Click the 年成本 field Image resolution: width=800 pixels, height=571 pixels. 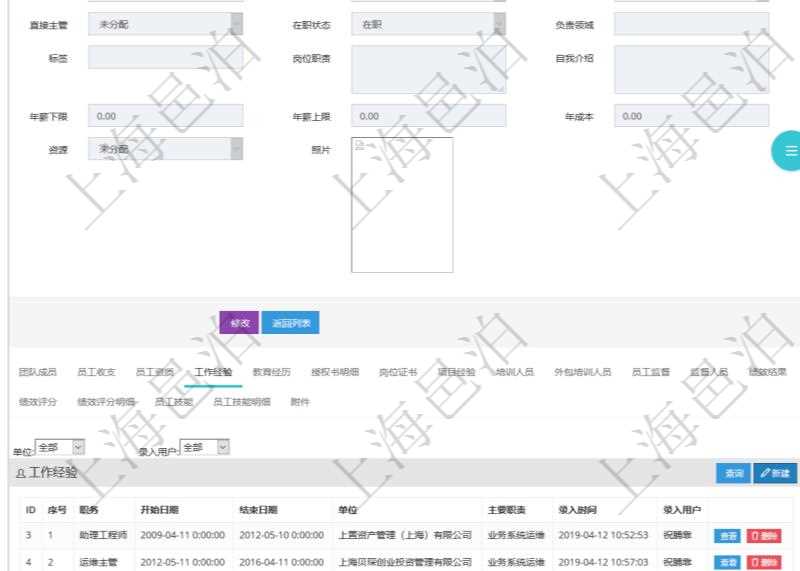691,116
